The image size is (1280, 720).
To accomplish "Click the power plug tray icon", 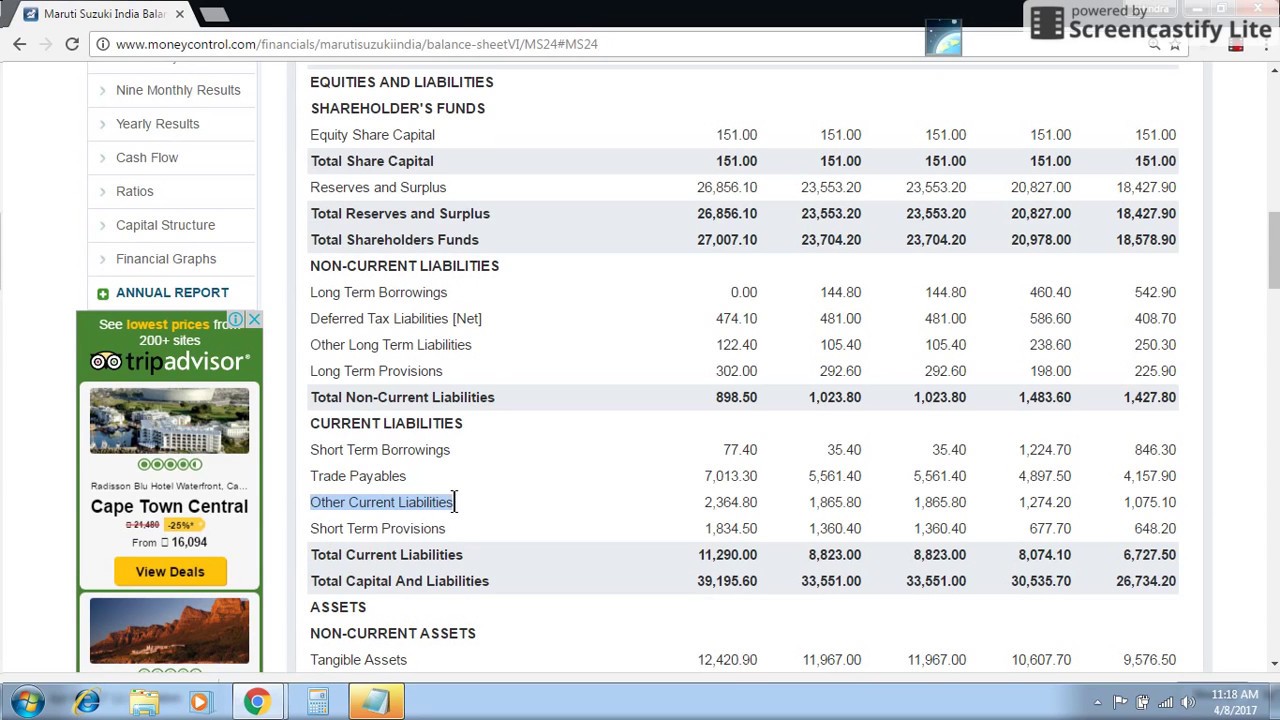I will click(x=1143, y=702).
